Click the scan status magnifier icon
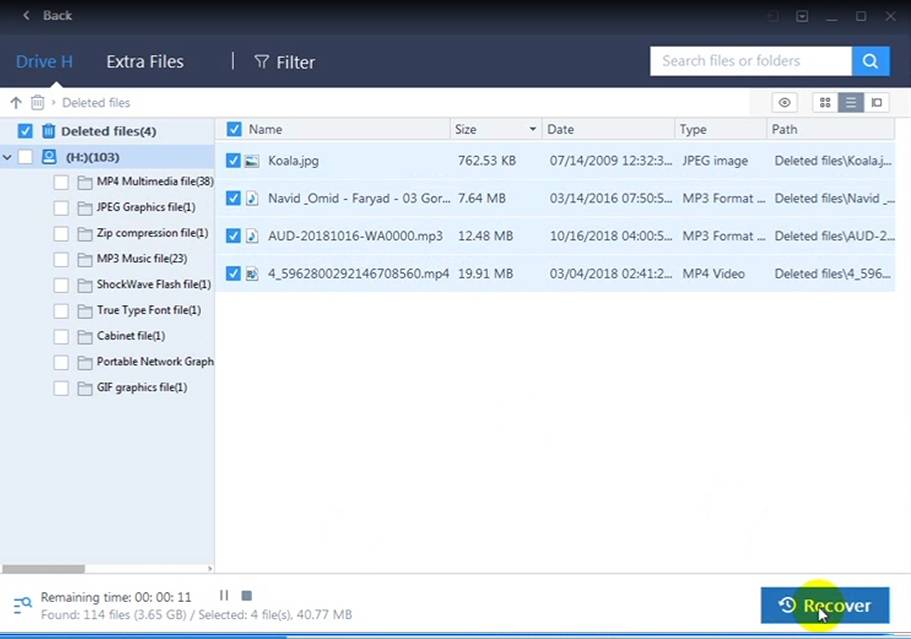Image resolution: width=911 pixels, height=639 pixels. [x=22, y=605]
